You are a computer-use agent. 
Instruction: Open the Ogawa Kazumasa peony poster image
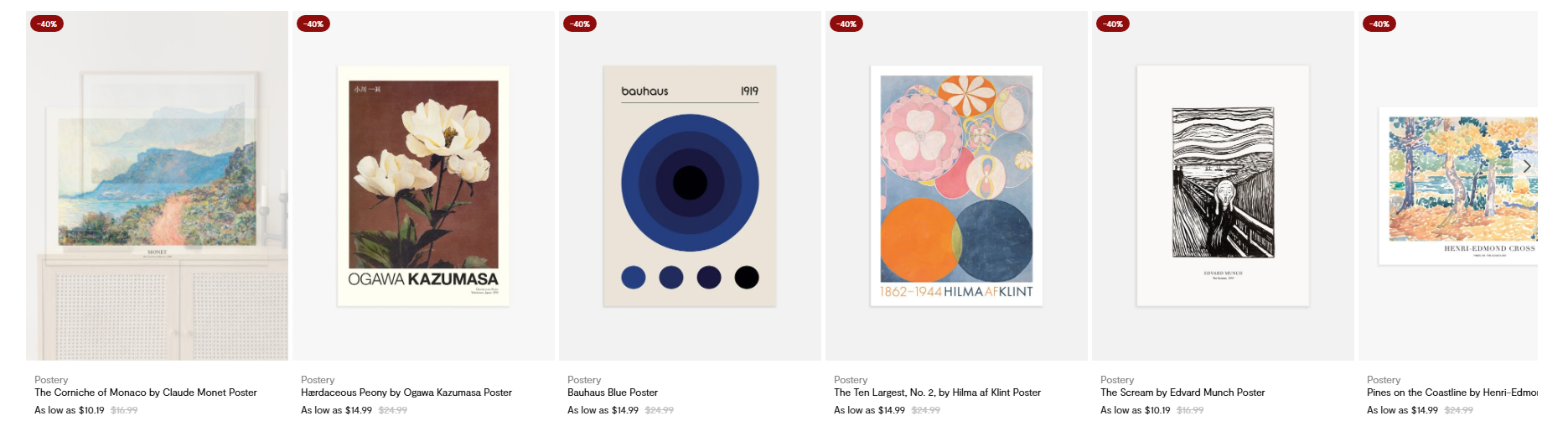pyautogui.click(x=423, y=185)
